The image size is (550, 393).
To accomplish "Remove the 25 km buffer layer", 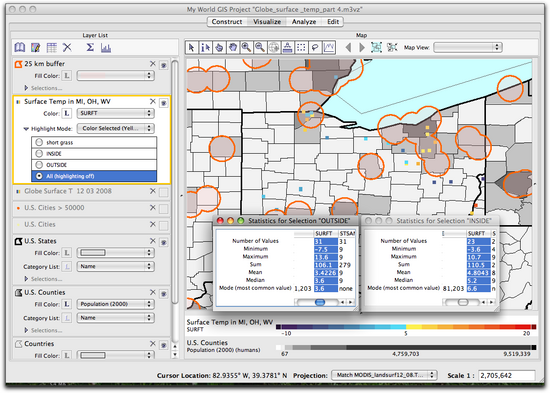I will click(x=153, y=64).
